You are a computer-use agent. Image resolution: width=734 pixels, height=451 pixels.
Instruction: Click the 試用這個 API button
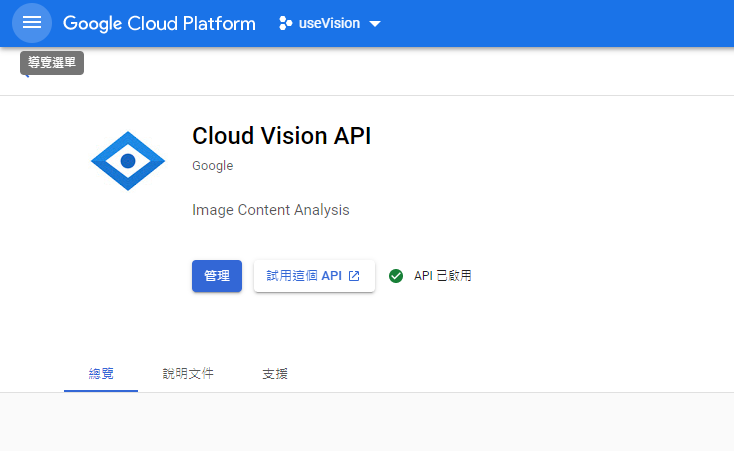314,276
